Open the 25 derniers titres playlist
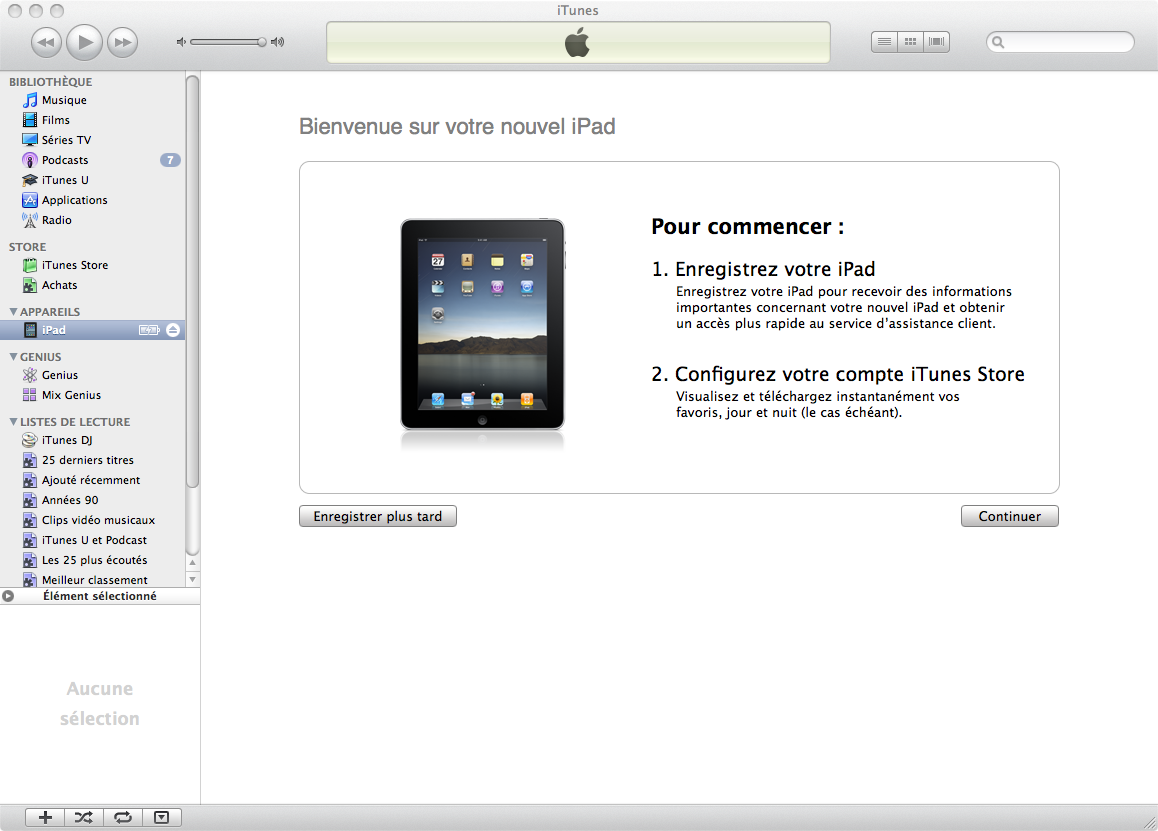This screenshot has height=831, width=1158. pos(92,460)
